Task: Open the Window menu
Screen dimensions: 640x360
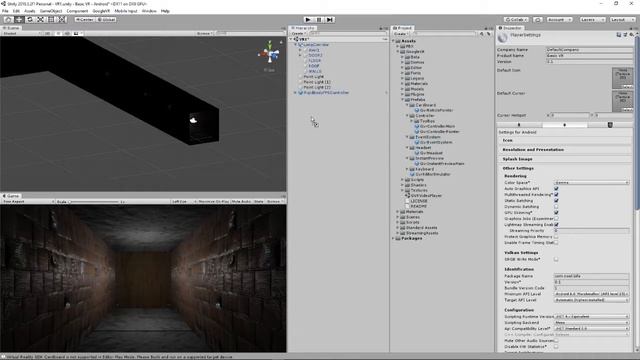Action: (149, 11)
